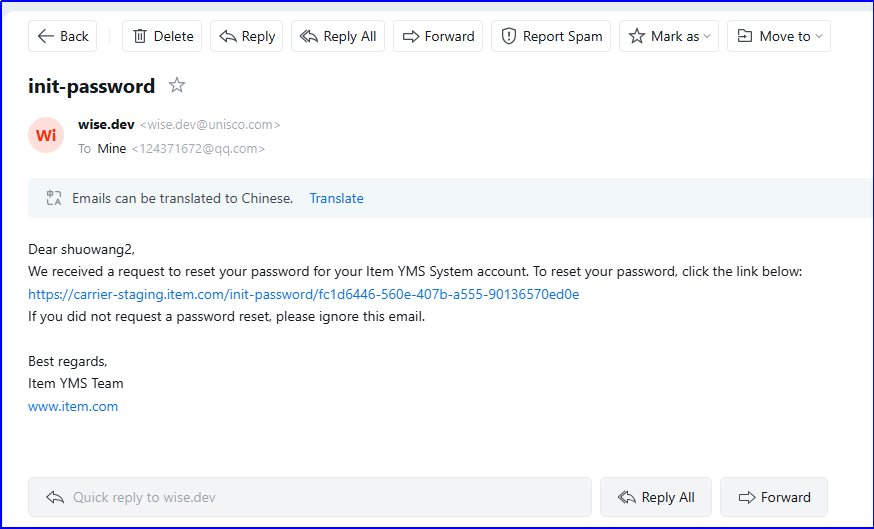Click the bottom Reply All button
Screen dimensions: 874x529
656,497
